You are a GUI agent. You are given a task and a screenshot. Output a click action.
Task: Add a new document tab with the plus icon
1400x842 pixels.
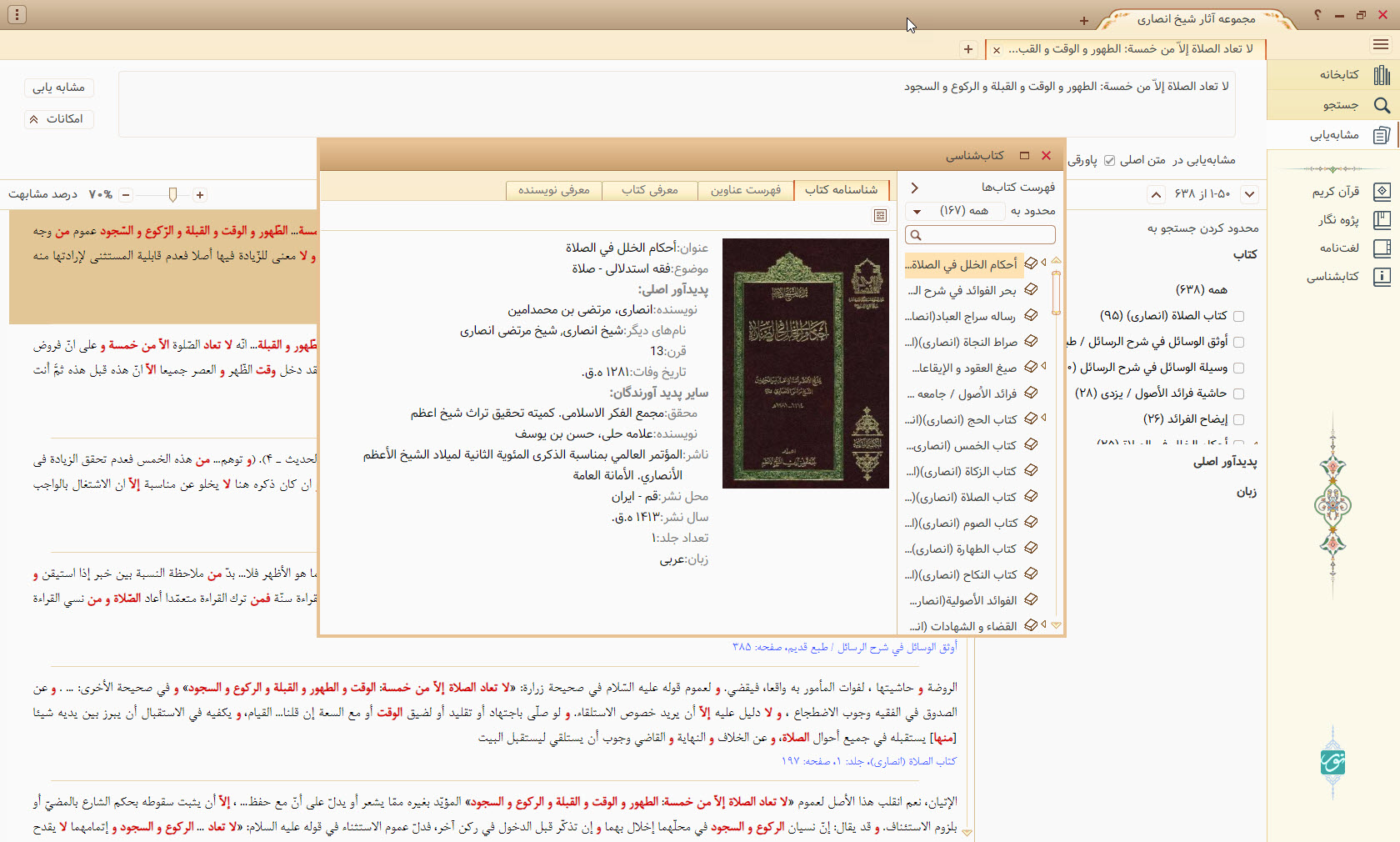click(x=968, y=49)
